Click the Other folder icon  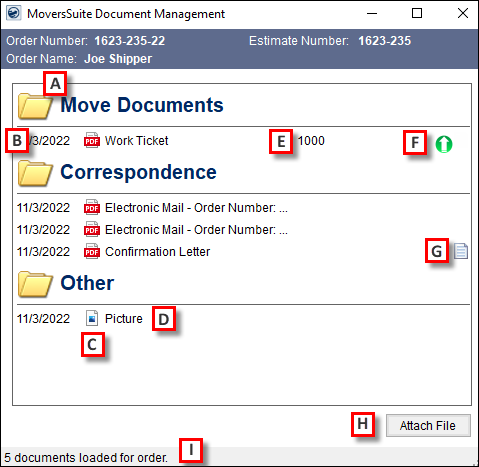[35, 284]
